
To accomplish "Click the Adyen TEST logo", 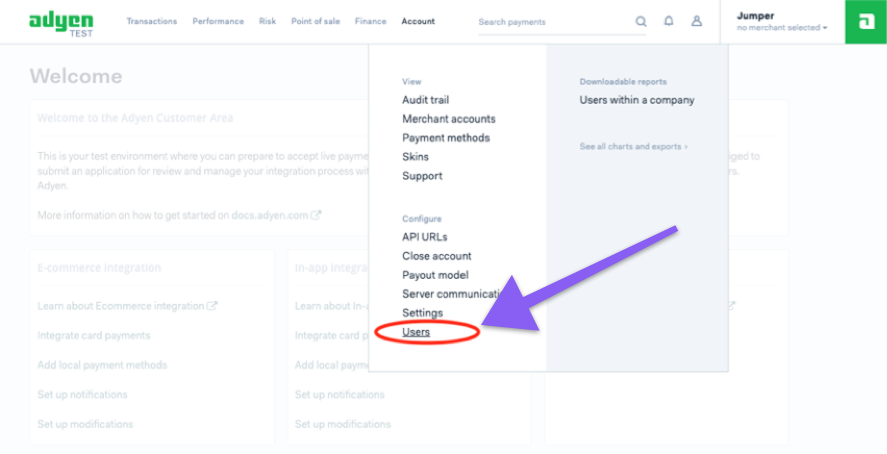I will tap(61, 24).
